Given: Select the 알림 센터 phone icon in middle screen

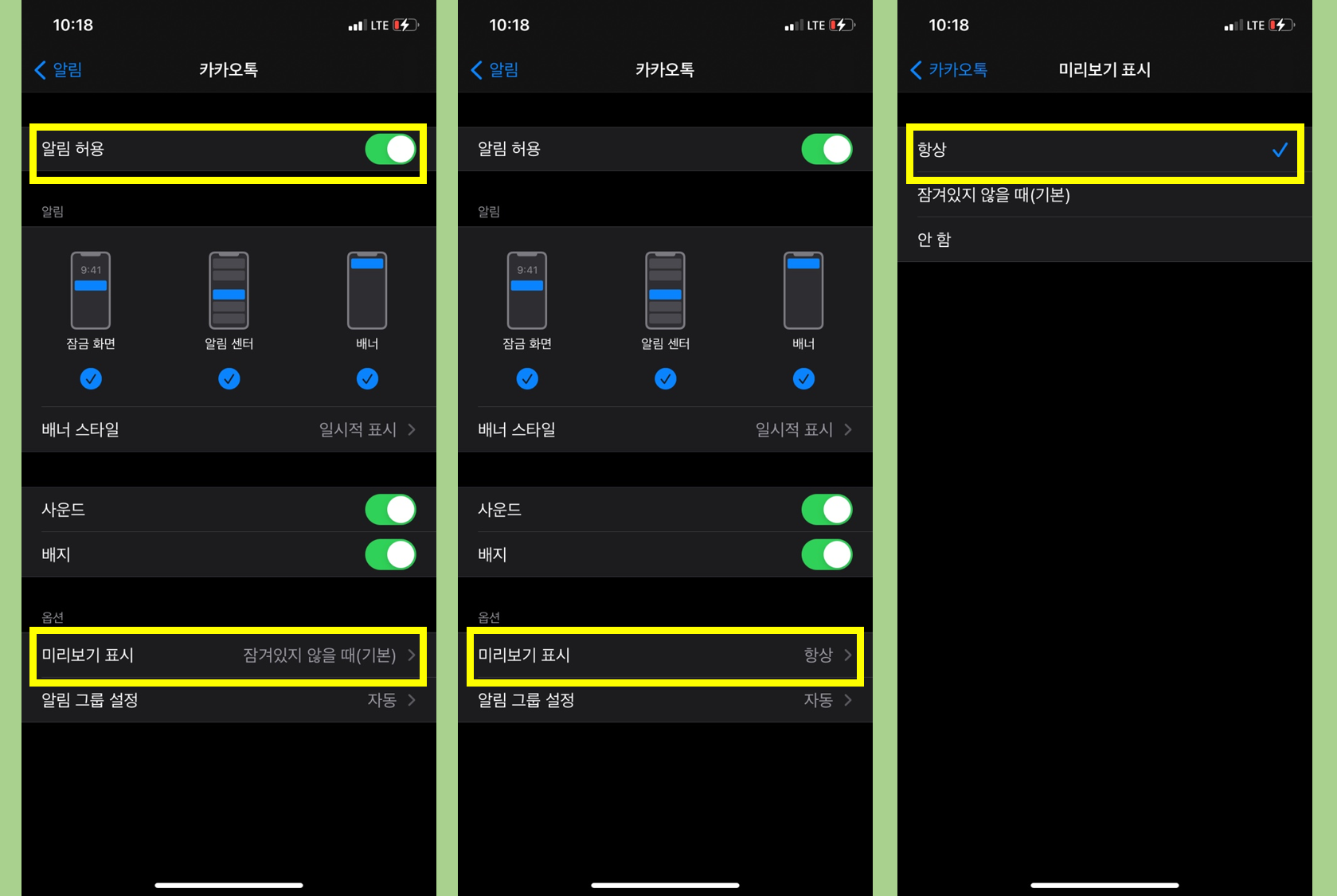Looking at the screenshot, I should pos(665,290).
